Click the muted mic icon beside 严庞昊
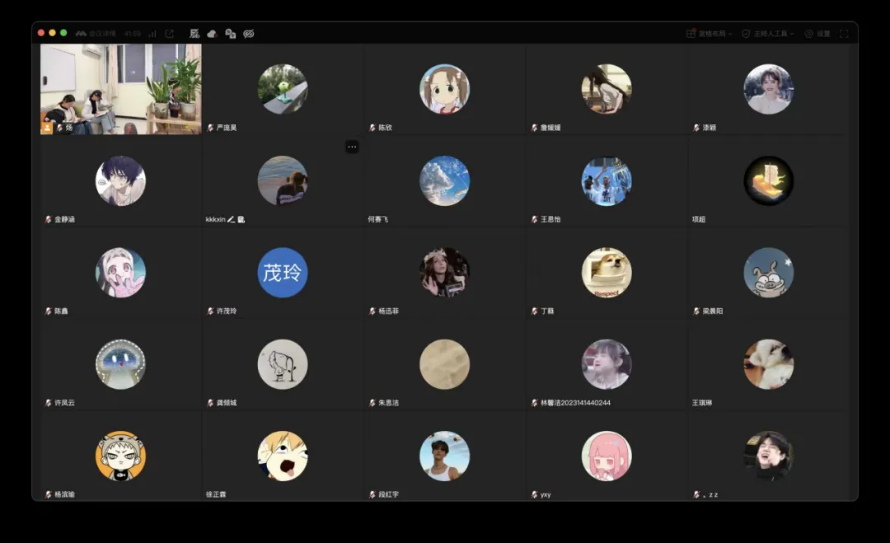 210,128
